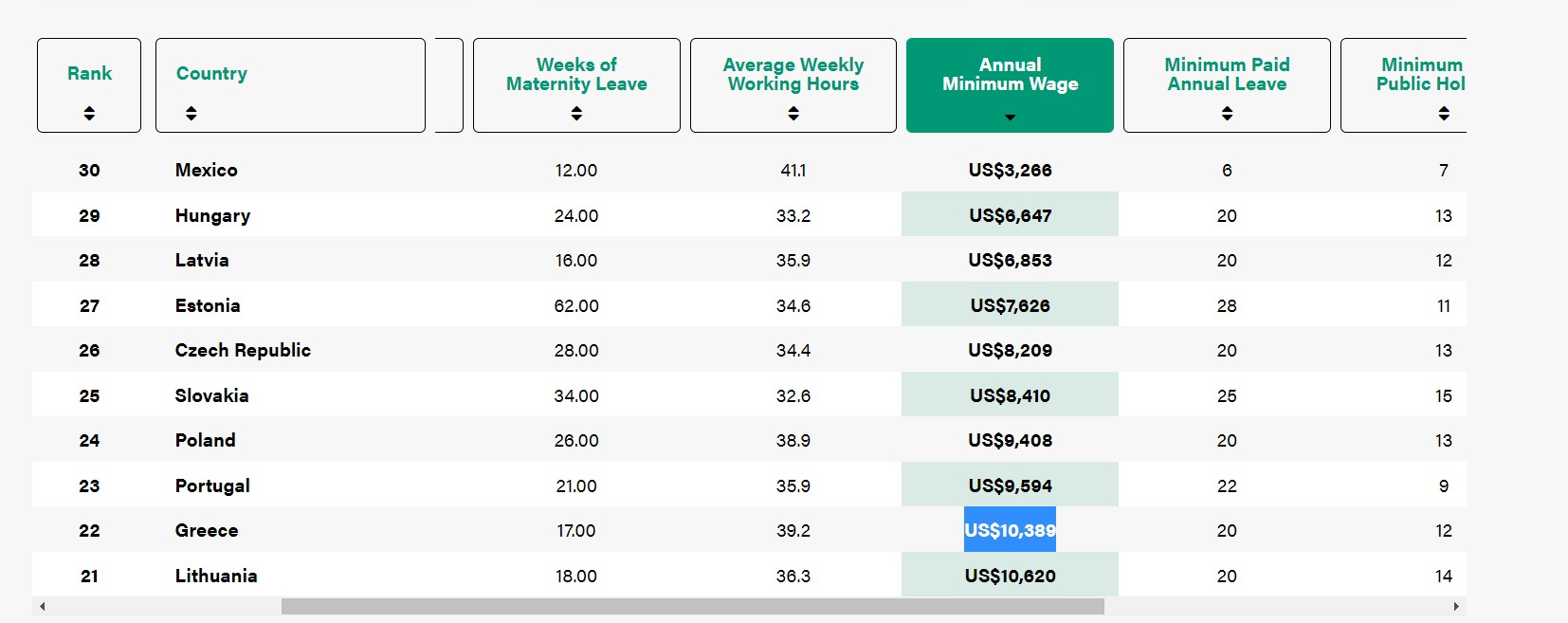1568x623 pixels.
Task: Click 12.00 maternity leave weeks for Mexico
Action: (x=576, y=170)
